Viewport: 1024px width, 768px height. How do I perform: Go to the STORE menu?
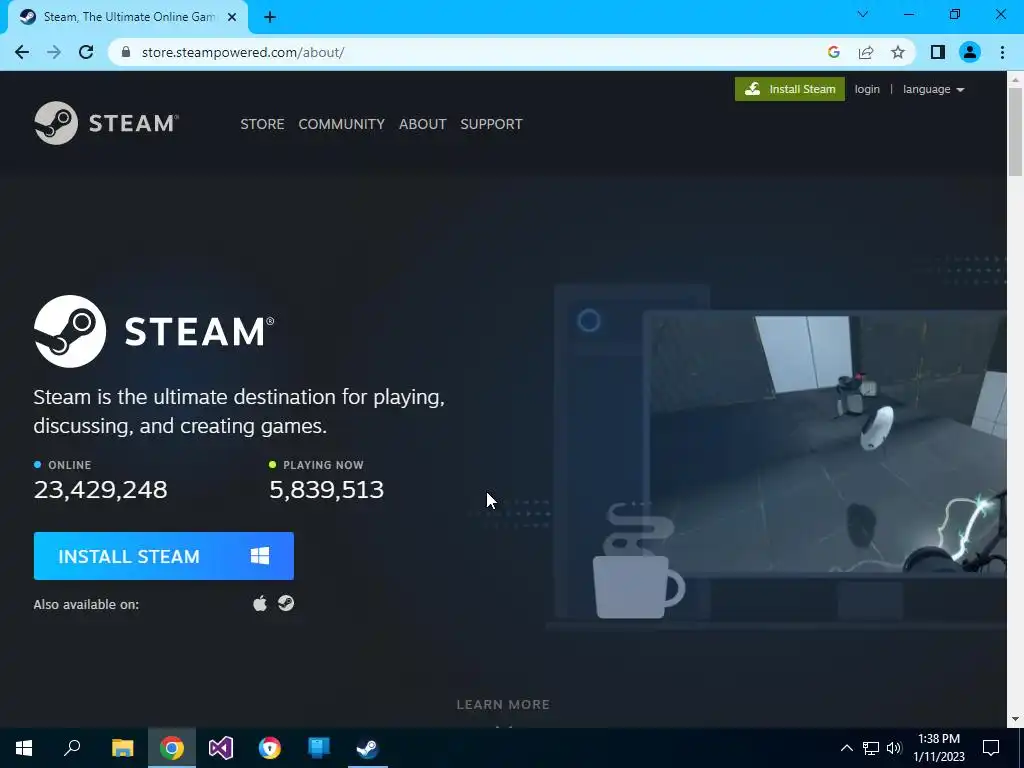[262, 124]
